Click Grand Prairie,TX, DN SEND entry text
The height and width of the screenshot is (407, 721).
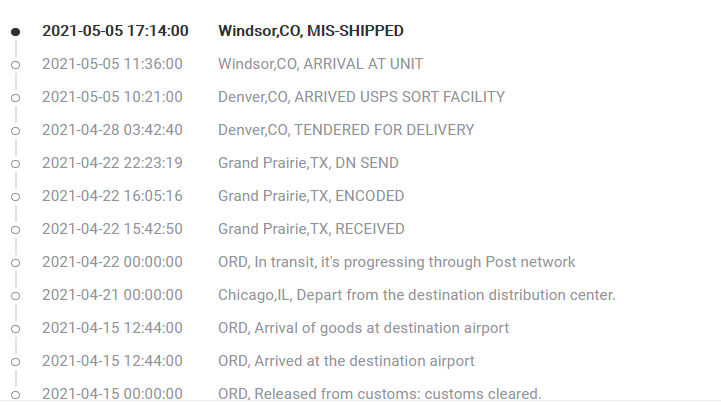pos(308,163)
